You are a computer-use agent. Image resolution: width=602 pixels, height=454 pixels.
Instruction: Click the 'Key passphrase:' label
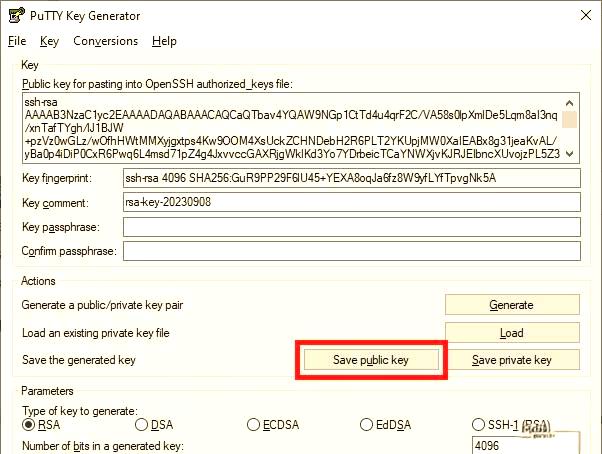click(x=61, y=227)
